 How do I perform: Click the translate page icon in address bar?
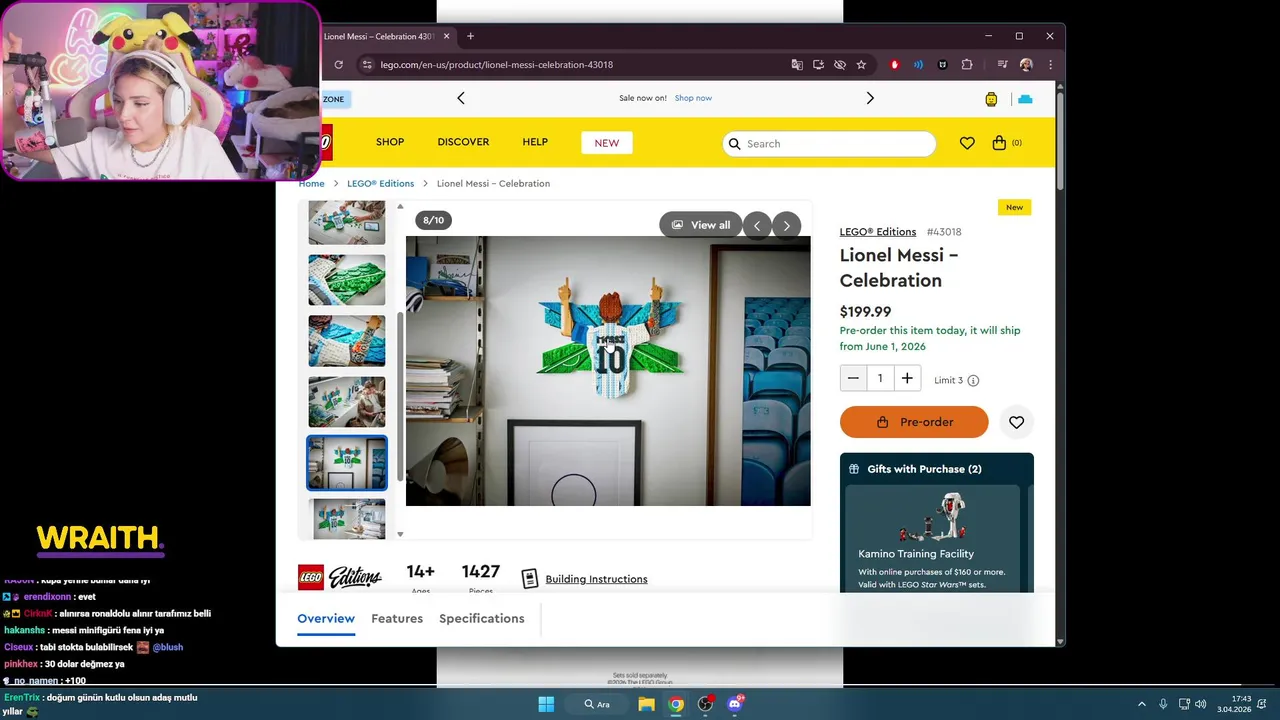pyautogui.click(x=797, y=65)
